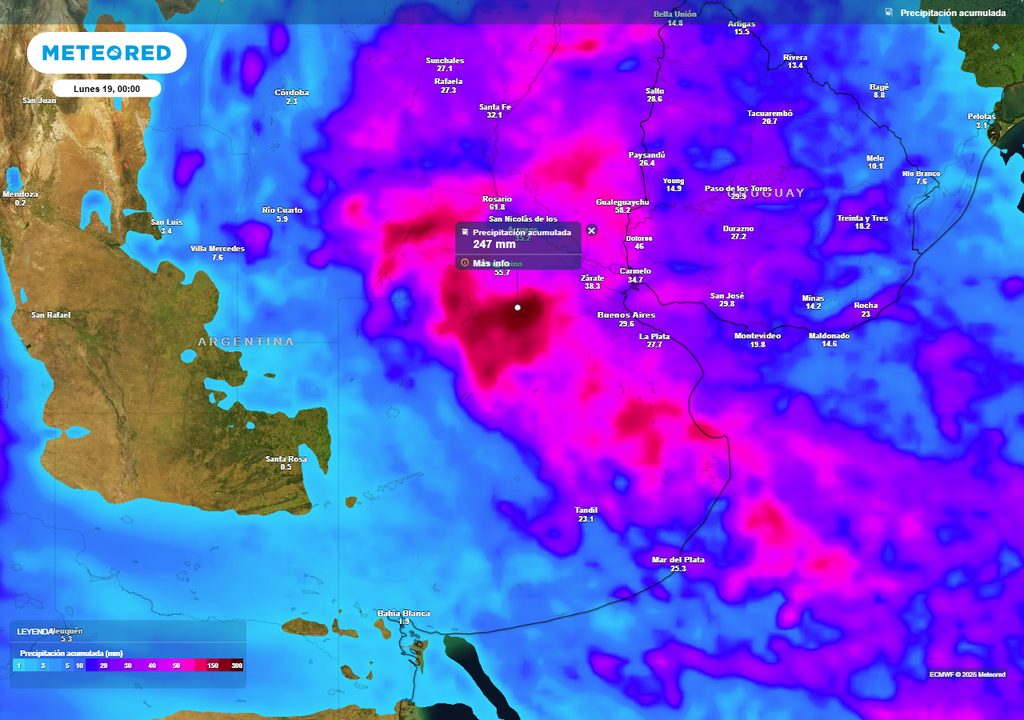The image size is (1024, 720).
Task: Select the Bahía Blanca city label
Action: 403,613
